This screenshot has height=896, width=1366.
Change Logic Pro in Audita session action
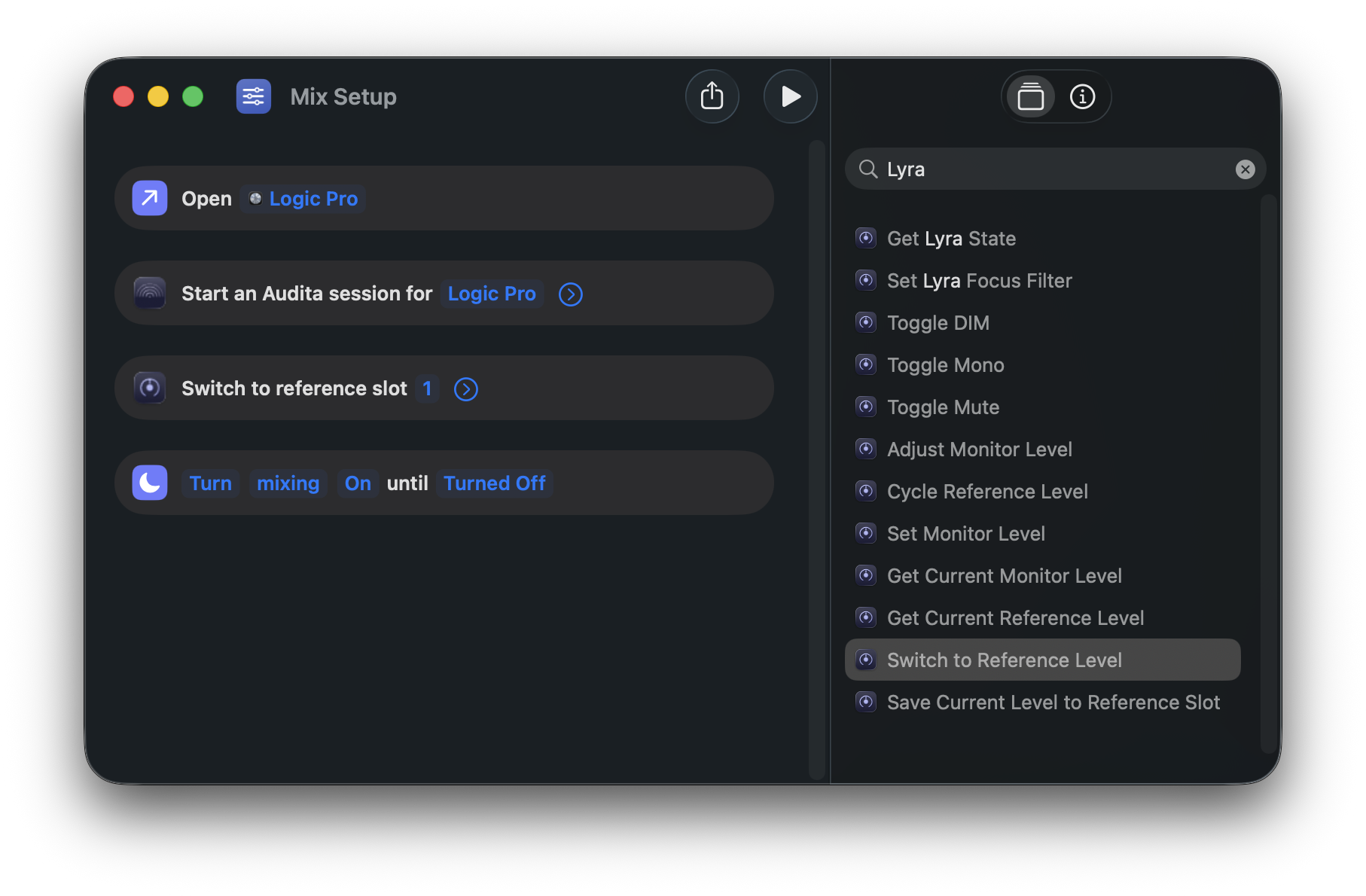(492, 294)
